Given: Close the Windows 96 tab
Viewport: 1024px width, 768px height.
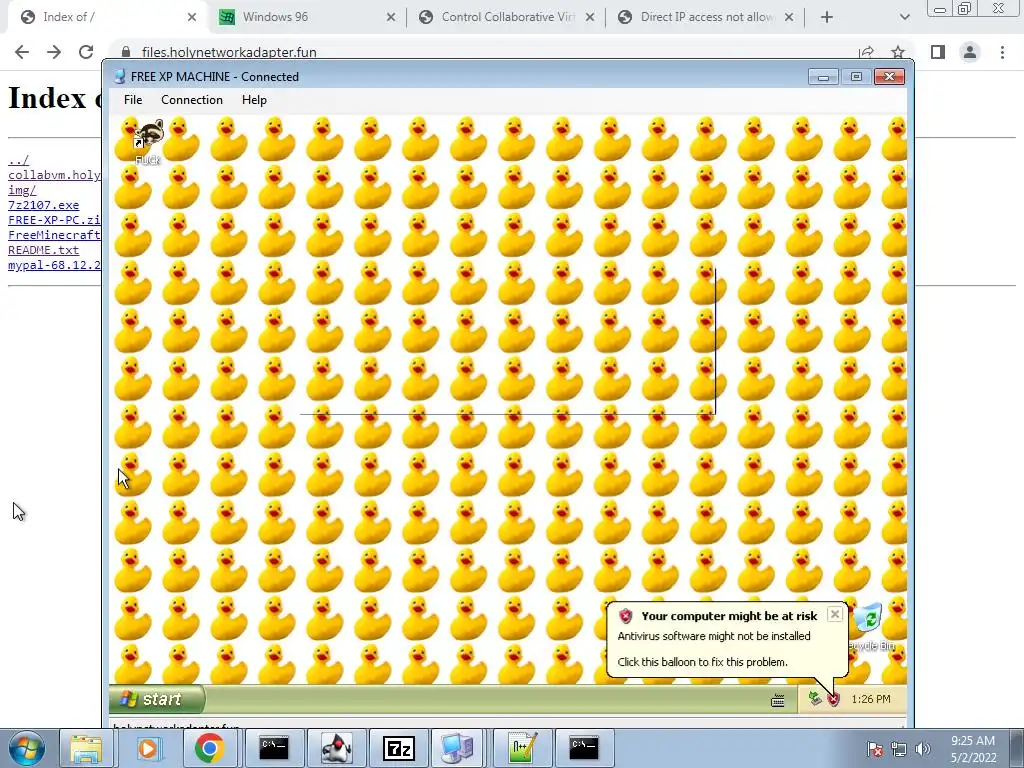Looking at the screenshot, I should [391, 18].
